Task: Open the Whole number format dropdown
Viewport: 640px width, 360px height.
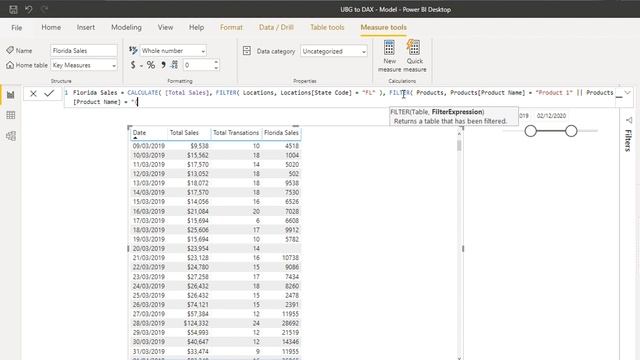Action: tap(203, 51)
